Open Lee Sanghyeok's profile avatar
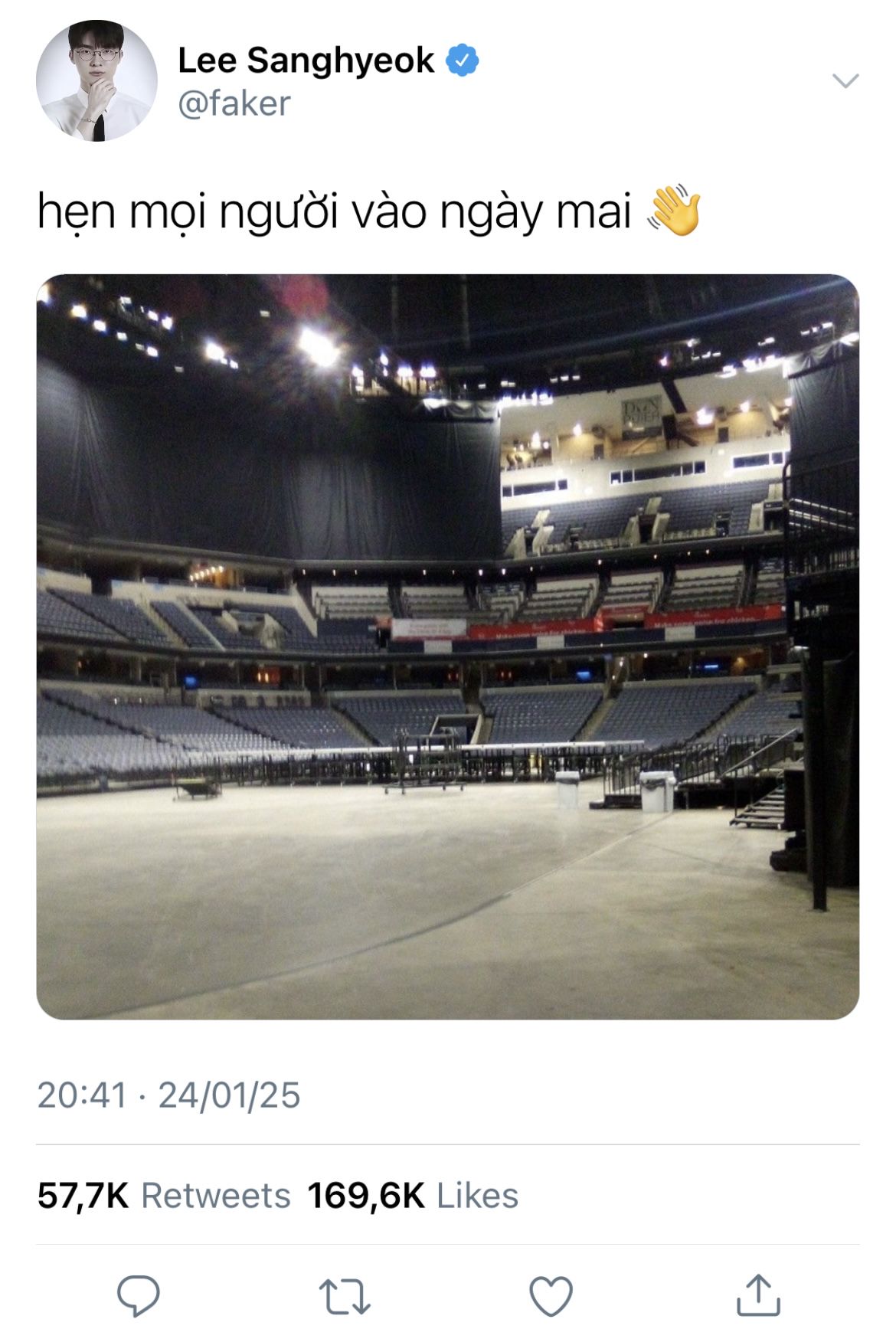This screenshot has height=1329, width=896. pos(96,80)
